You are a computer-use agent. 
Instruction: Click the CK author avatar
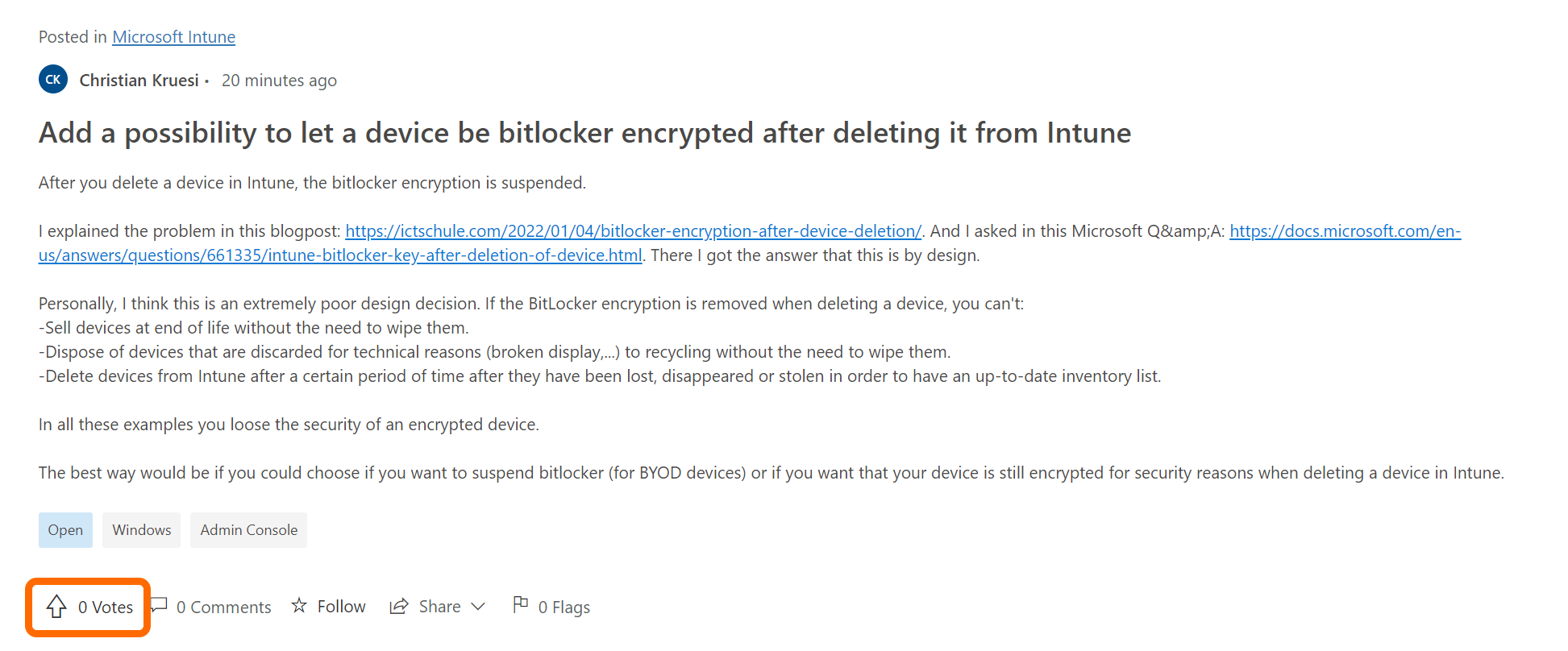(53, 80)
